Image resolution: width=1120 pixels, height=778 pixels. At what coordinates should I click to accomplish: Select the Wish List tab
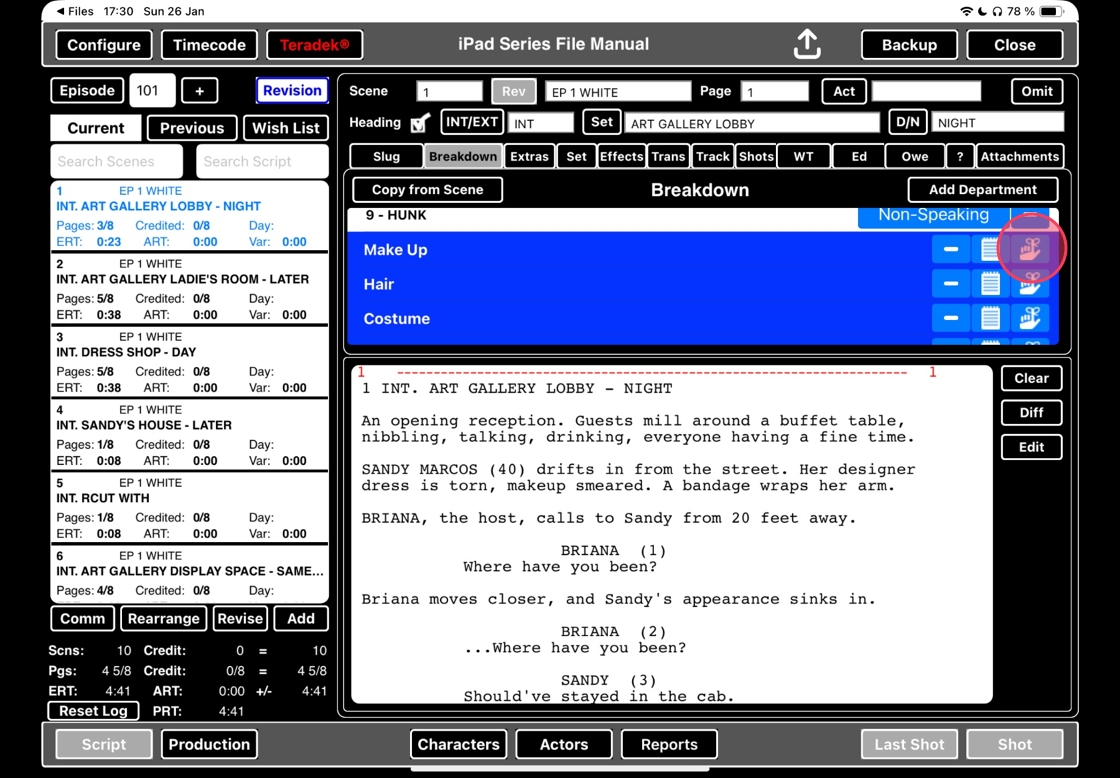point(286,128)
